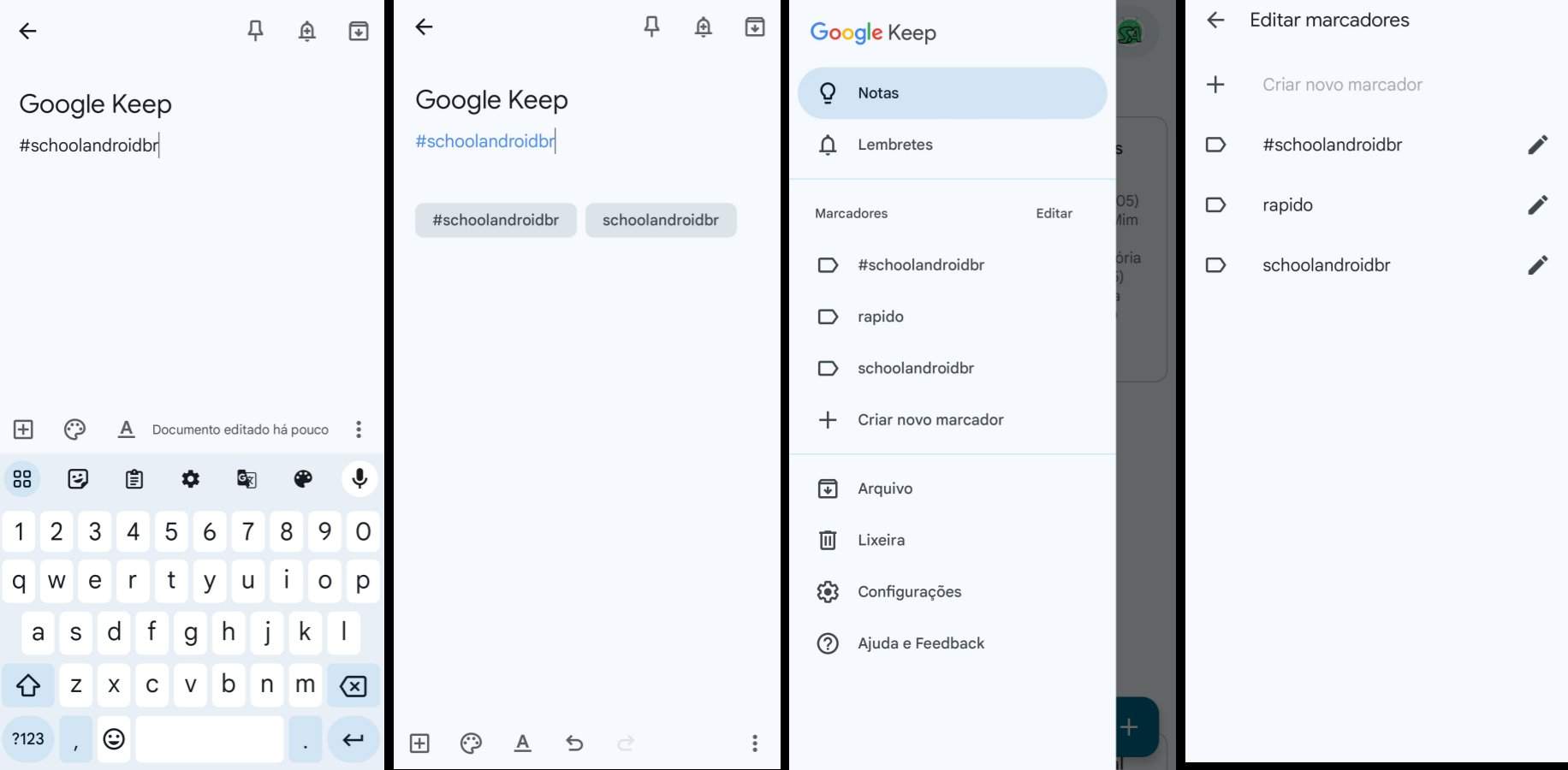Undo the last edit
This screenshot has height=770, width=1568.
click(574, 743)
